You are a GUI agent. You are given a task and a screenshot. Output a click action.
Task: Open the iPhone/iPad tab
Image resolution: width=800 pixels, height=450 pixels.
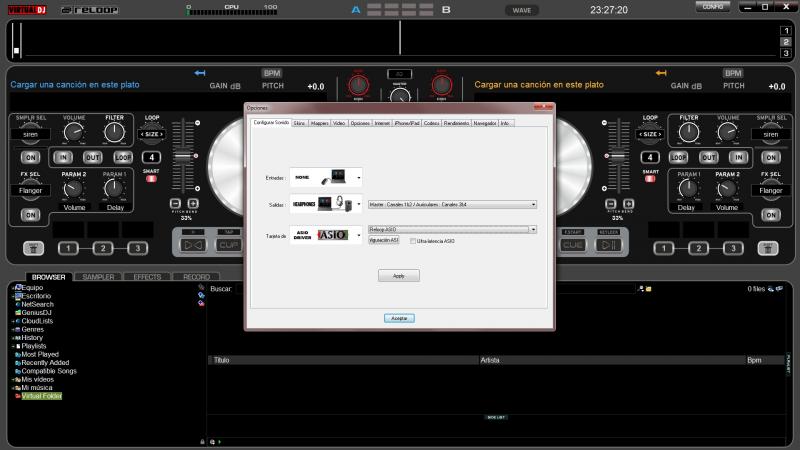click(407, 123)
